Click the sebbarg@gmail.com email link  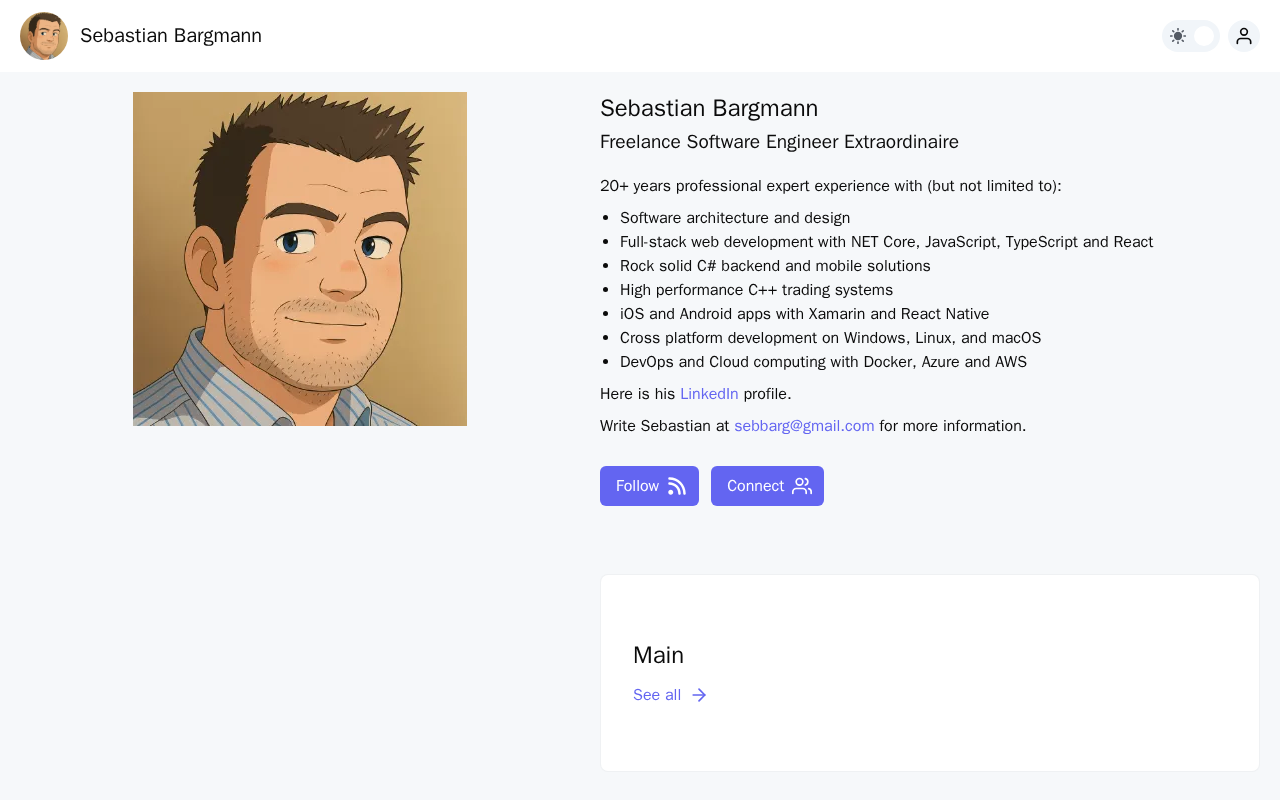pos(804,426)
